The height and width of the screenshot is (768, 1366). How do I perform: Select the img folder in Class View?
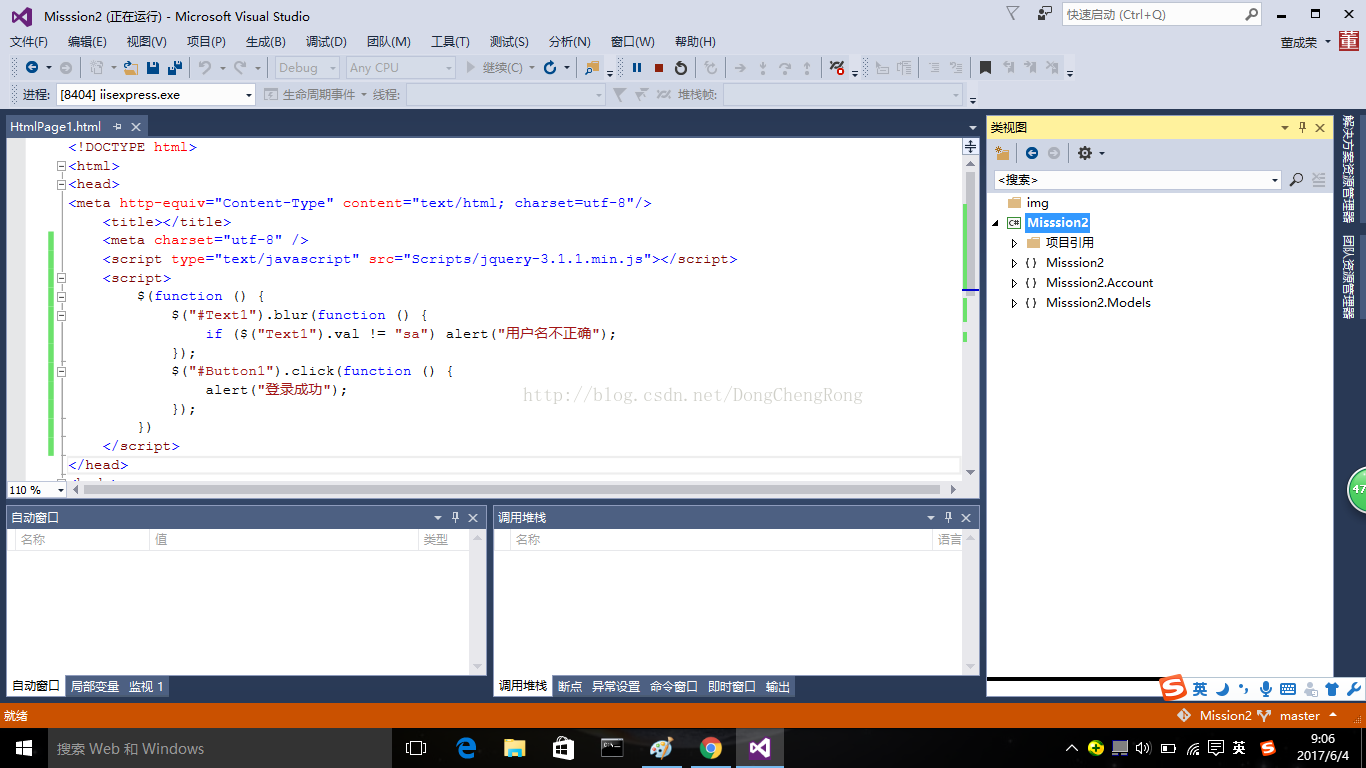[x=1037, y=203]
